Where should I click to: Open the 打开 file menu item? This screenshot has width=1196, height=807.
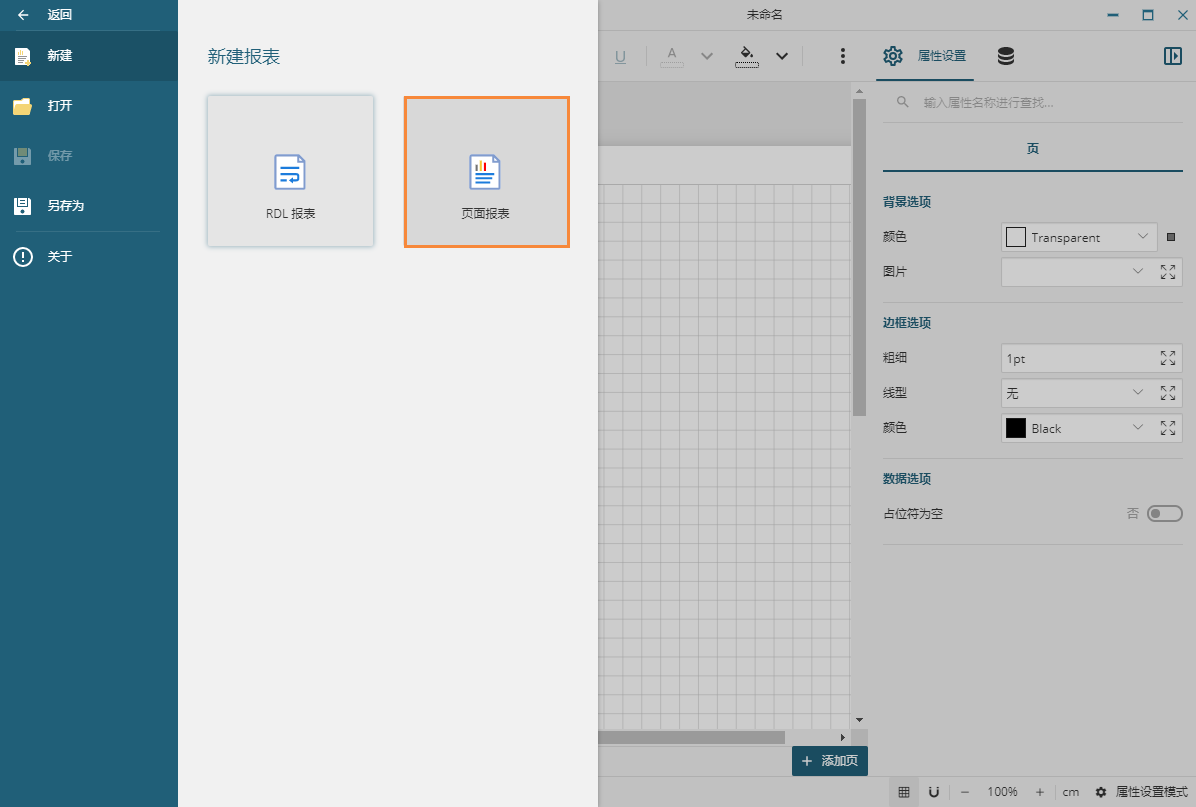pyautogui.click(x=60, y=106)
